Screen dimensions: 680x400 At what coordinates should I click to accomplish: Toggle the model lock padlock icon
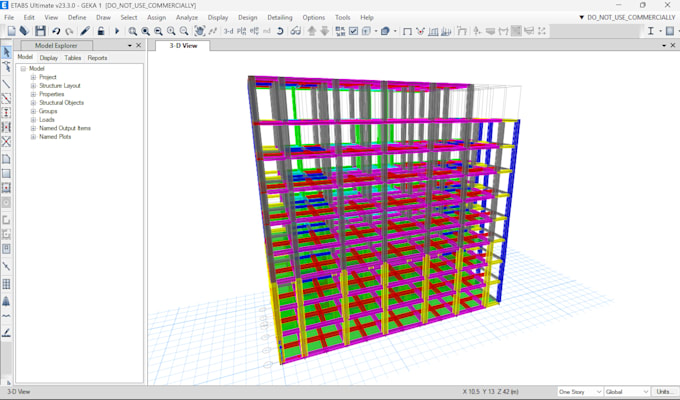click(101, 31)
